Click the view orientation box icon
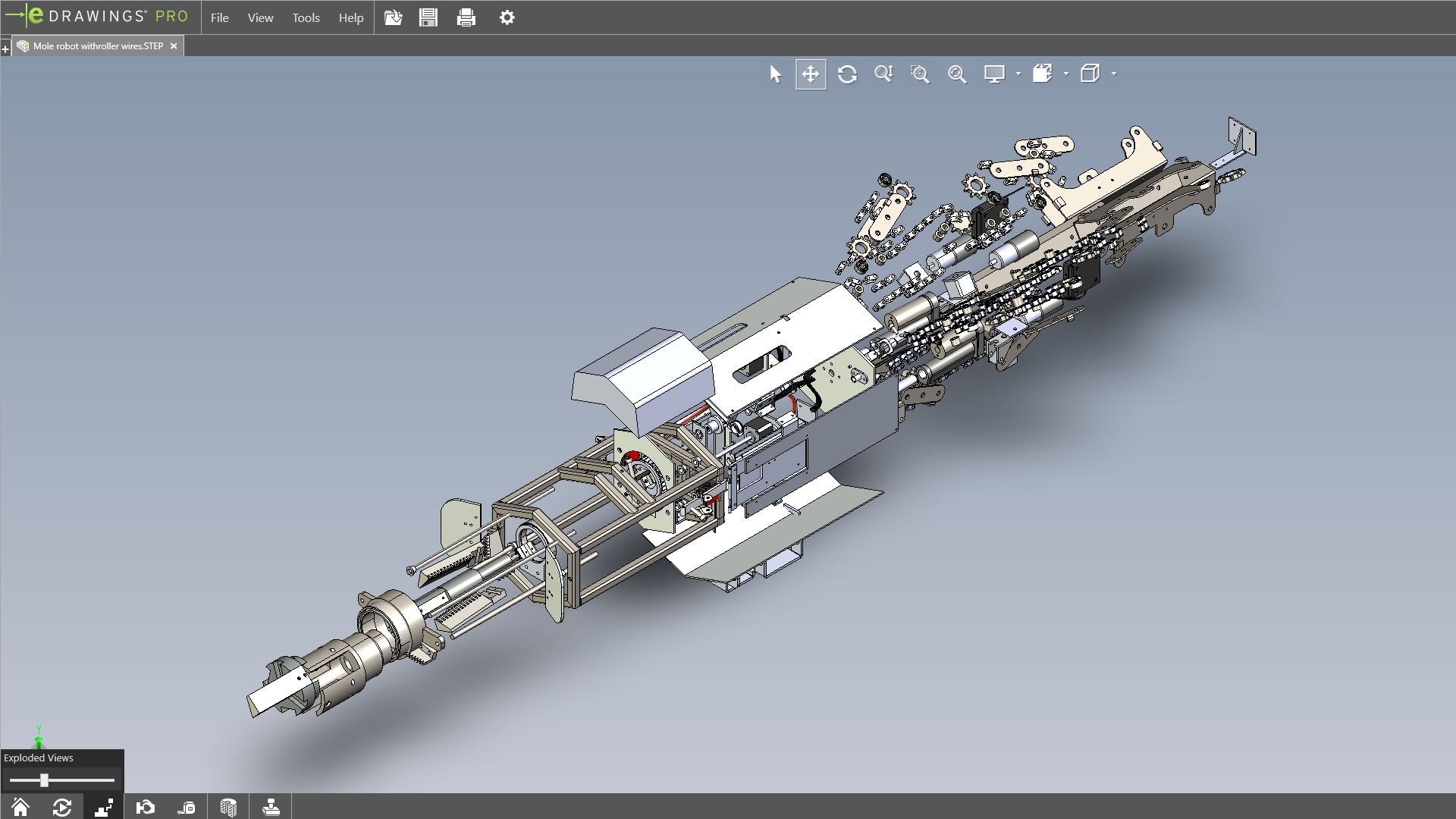This screenshot has height=819, width=1456. pos(1043,74)
